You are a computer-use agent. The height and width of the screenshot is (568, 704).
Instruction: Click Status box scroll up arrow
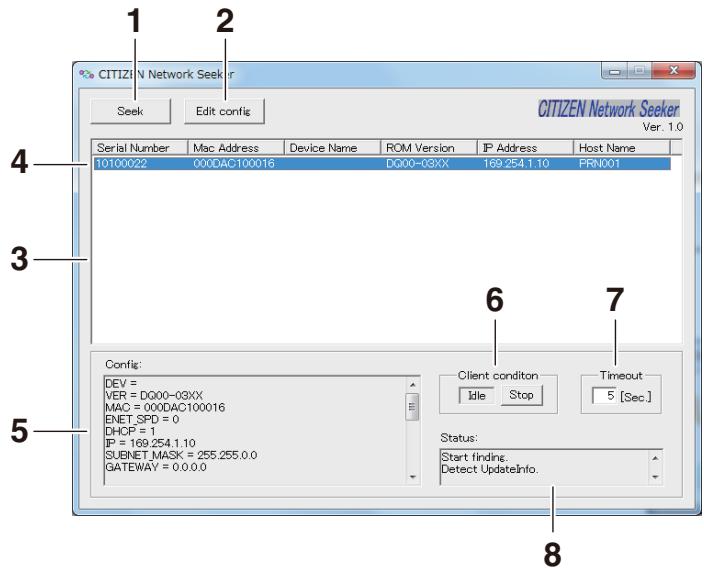[x=655, y=458]
